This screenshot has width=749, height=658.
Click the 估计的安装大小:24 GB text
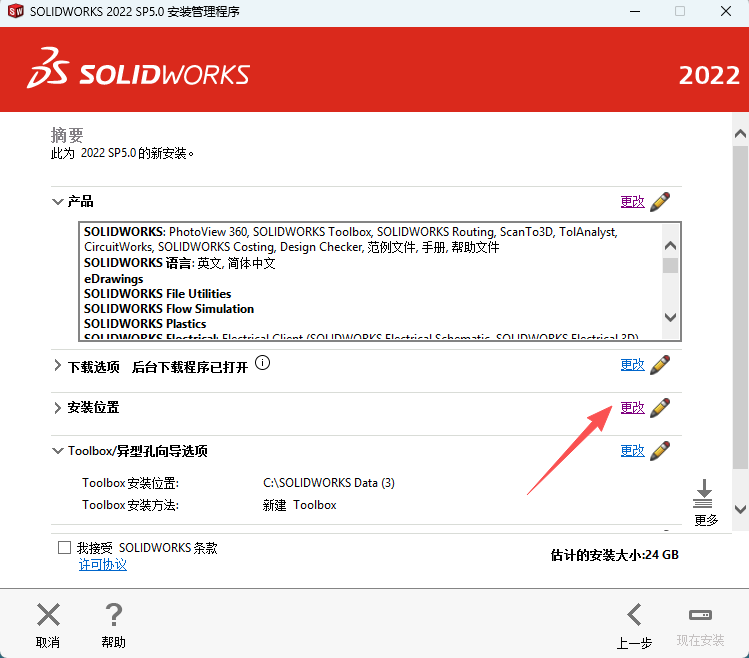click(x=615, y=555)
